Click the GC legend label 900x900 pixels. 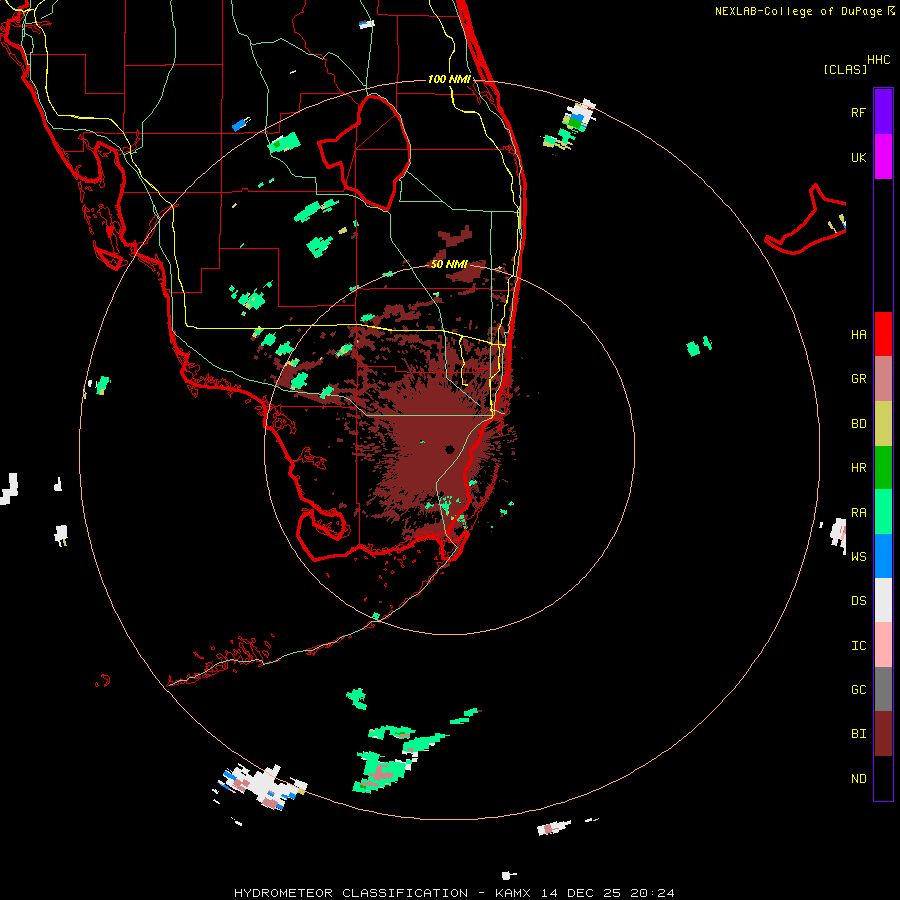(x=858, y=690)
